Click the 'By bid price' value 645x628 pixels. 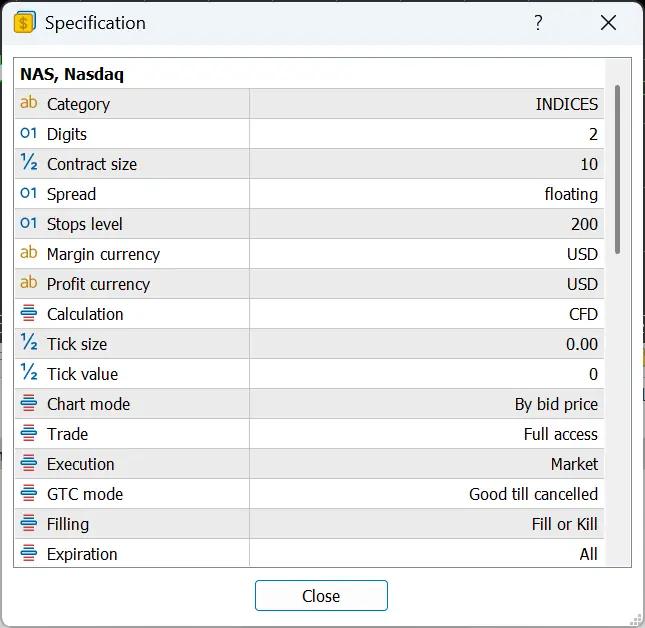click(556, 405)
